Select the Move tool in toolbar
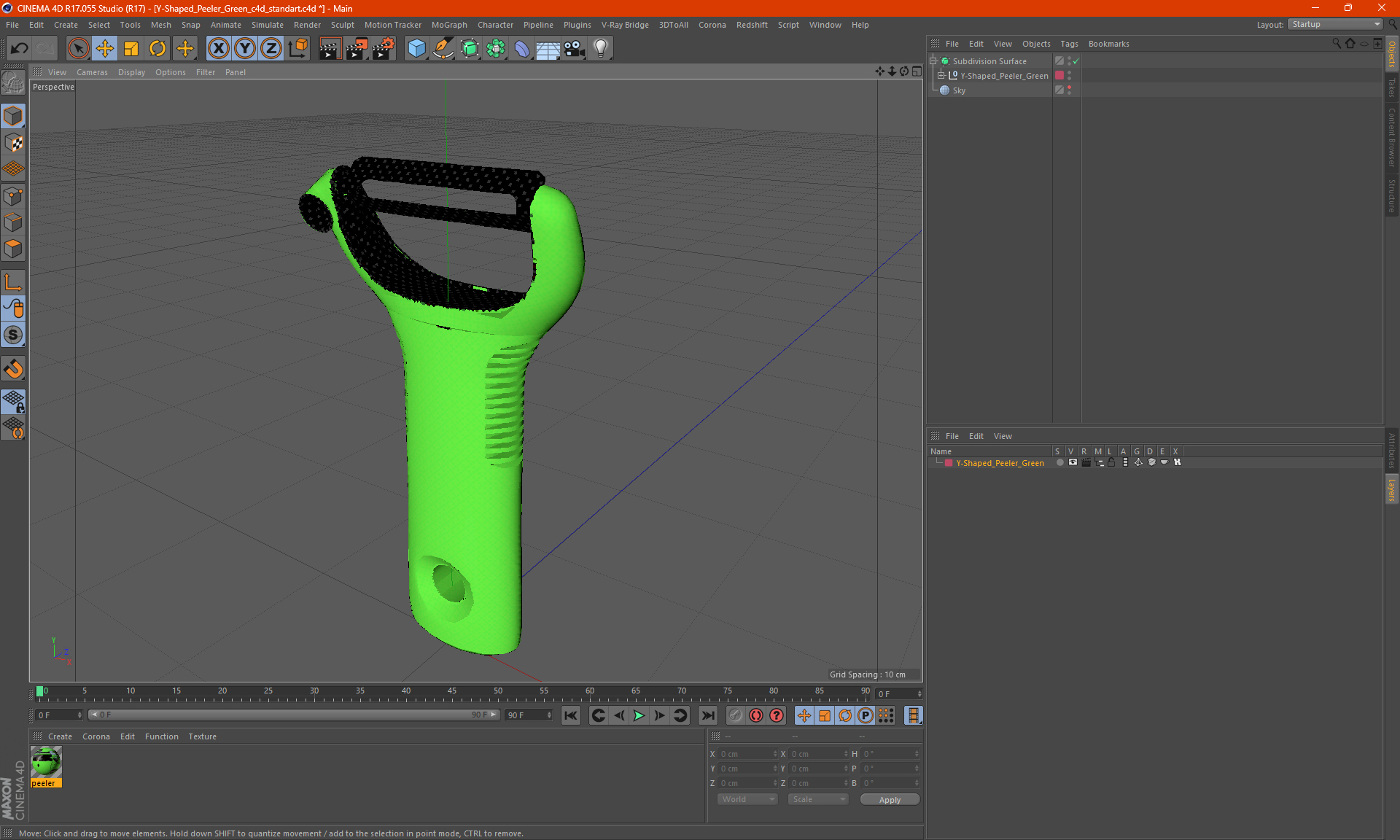The image size is (1400, 840). [x=105, y=49]
